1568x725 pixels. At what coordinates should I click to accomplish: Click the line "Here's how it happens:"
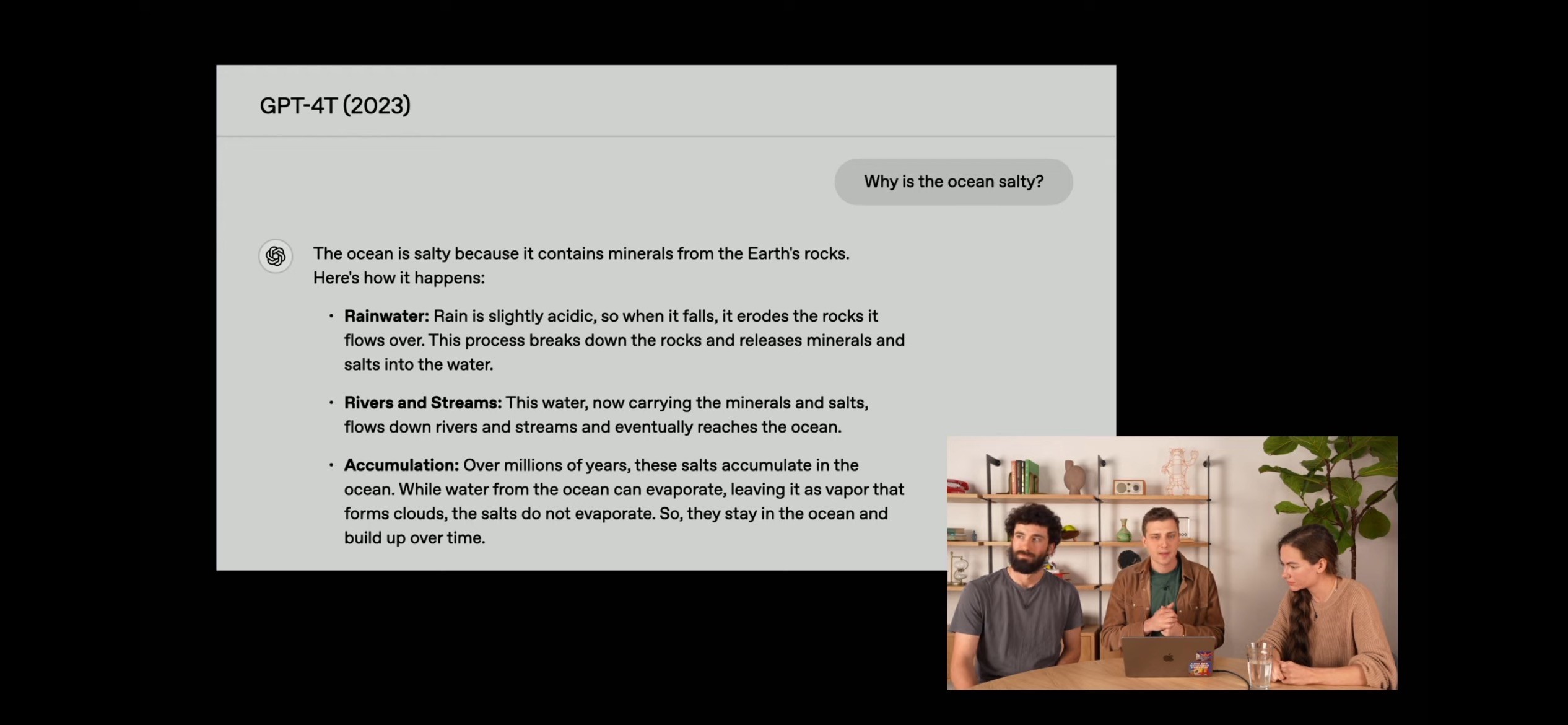399,278
